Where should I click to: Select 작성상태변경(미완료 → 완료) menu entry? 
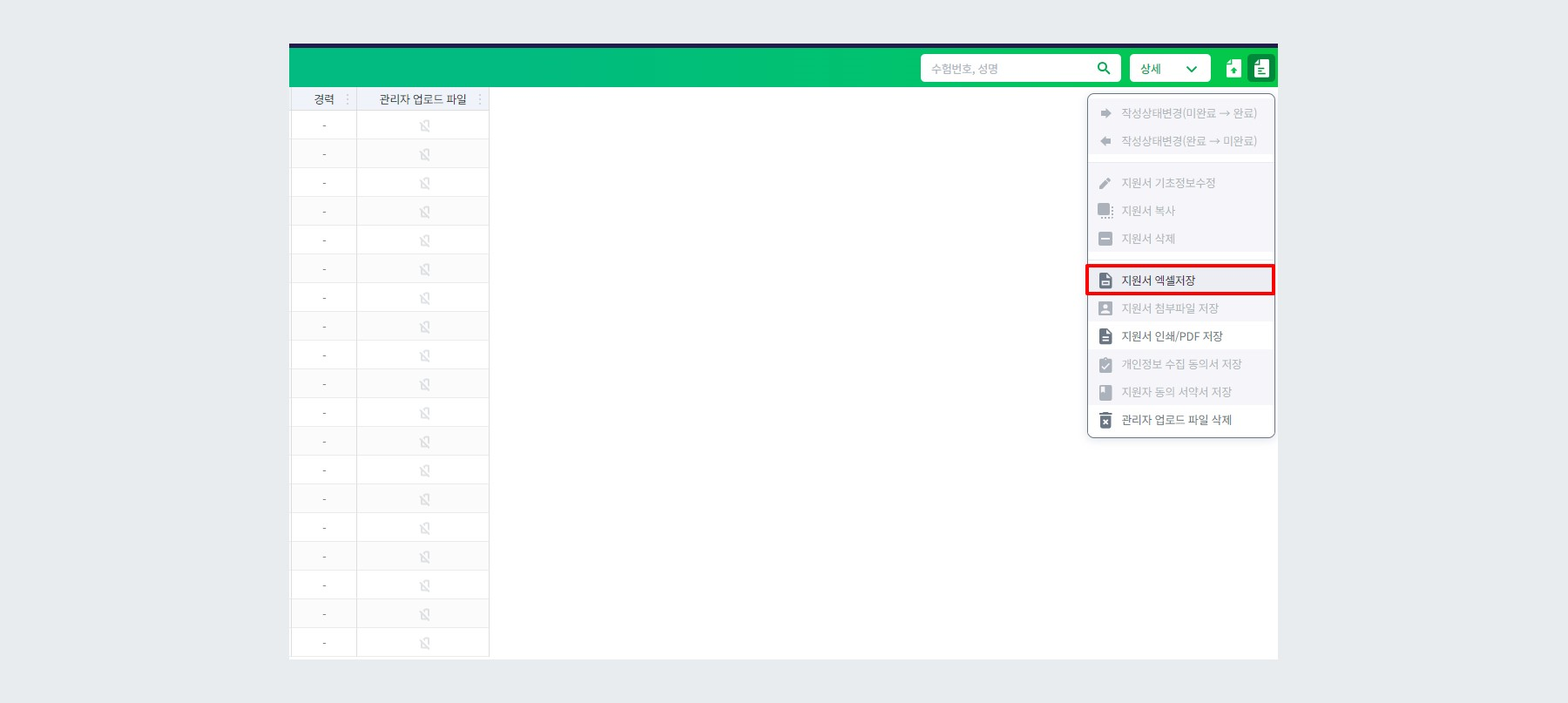tap(1180, 113)
